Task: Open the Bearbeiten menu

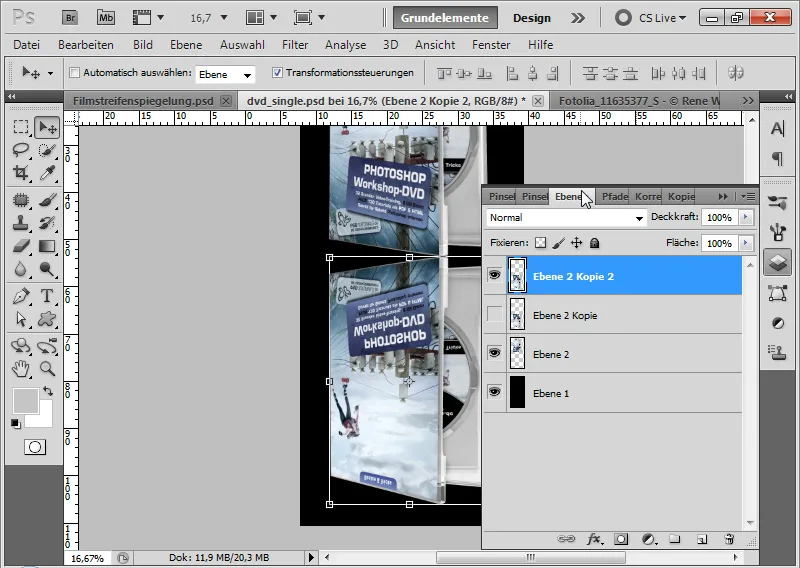Action: tap(86, 45)
